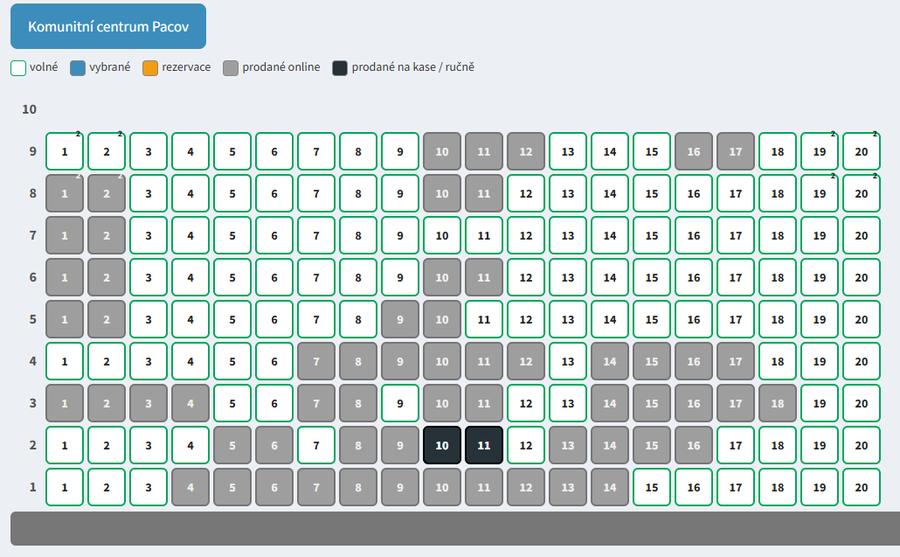Screen dimensions: 900x557
Task: Pick seat 9 in row 3
Action: pyautogui.click(x=400, y=403)
